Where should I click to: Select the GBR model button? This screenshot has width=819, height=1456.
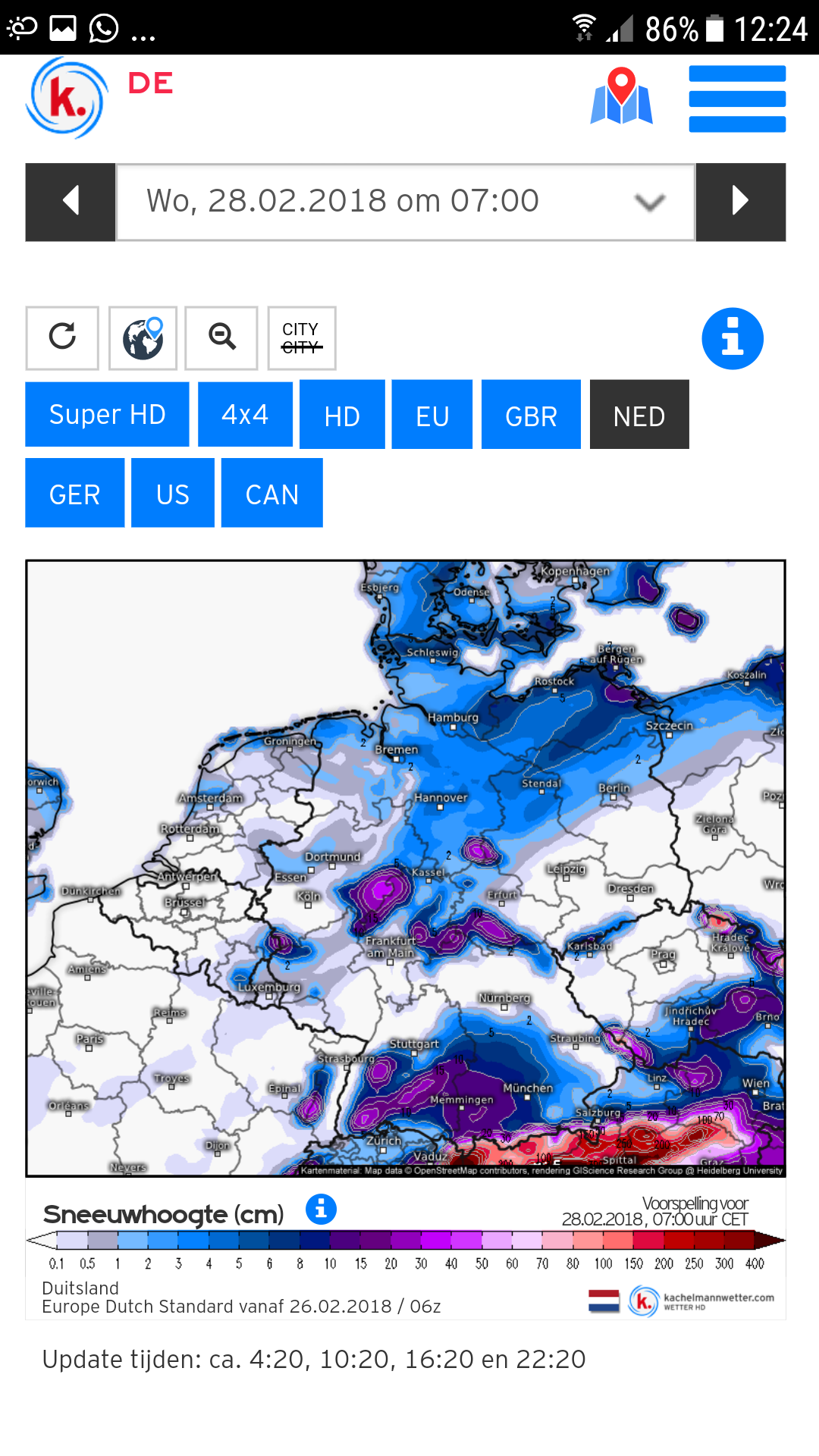click(x=531, y=416)
